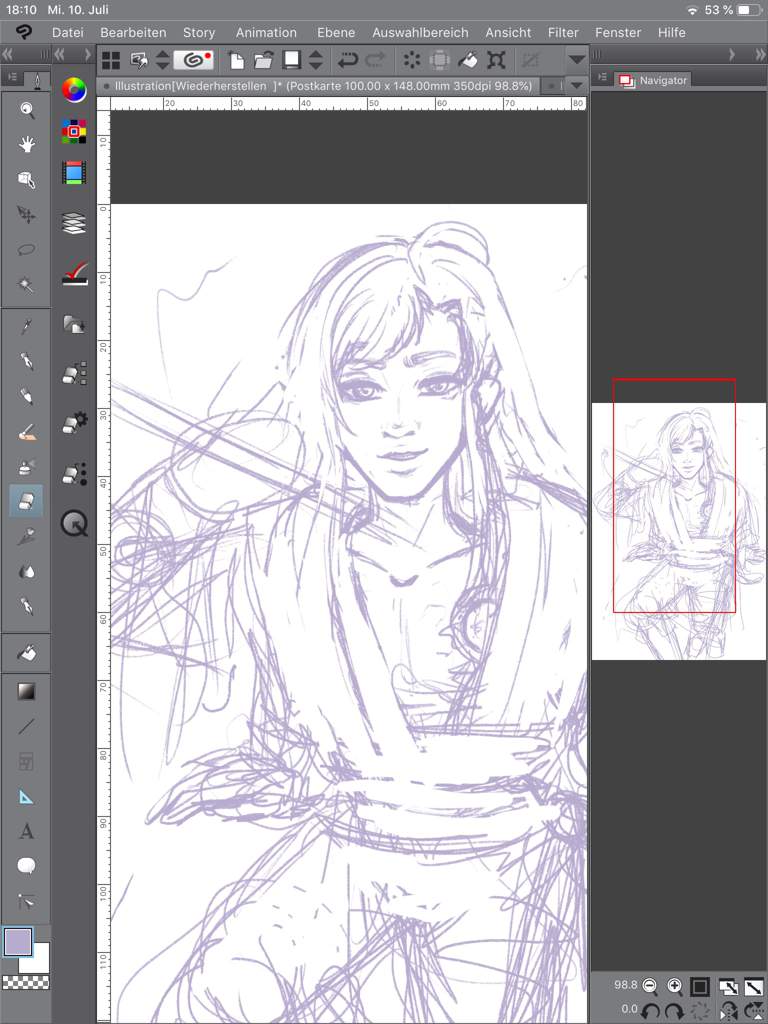Click the 100% square icon in the Navigator
Viewport: 768px width, 1024px height.
tap(700, 986)
